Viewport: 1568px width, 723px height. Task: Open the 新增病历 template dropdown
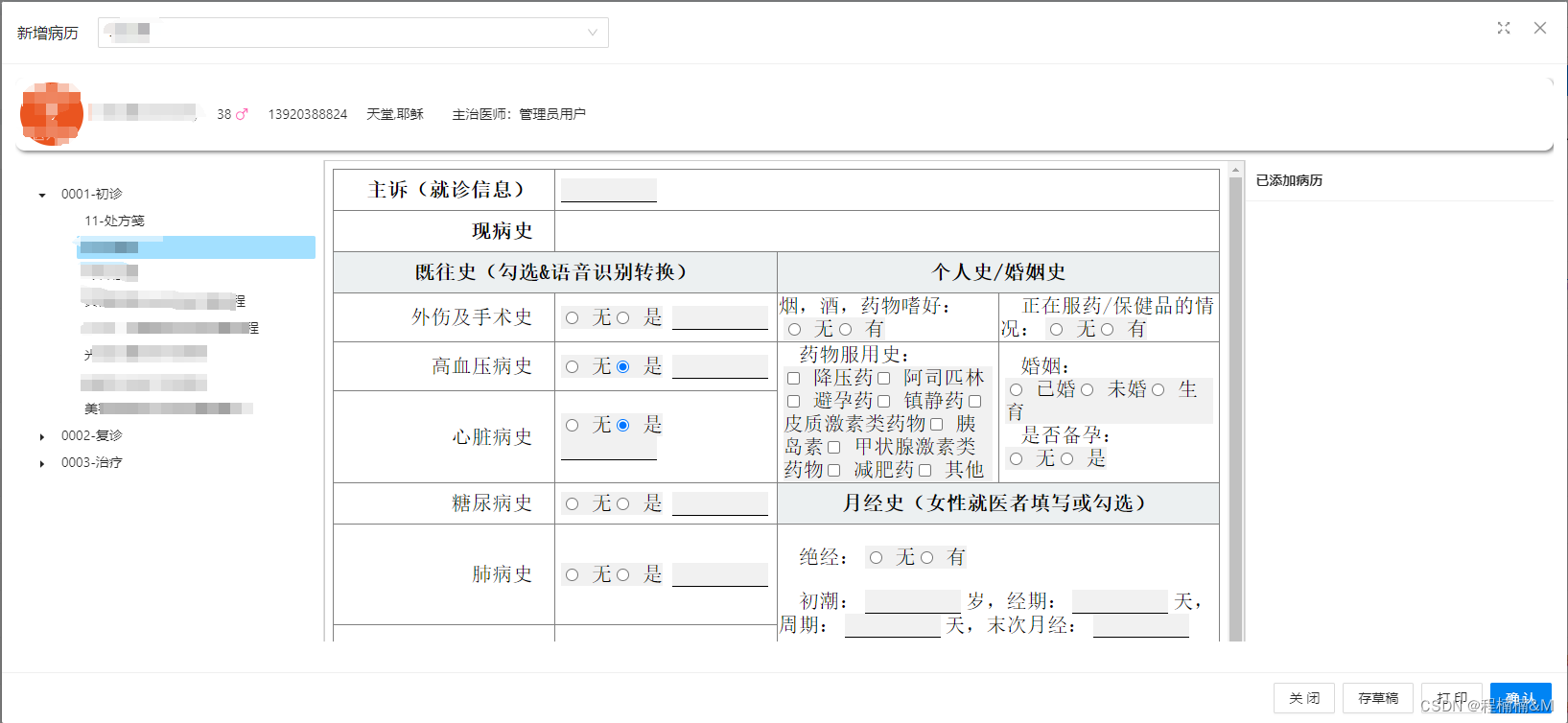pos(353,33)
